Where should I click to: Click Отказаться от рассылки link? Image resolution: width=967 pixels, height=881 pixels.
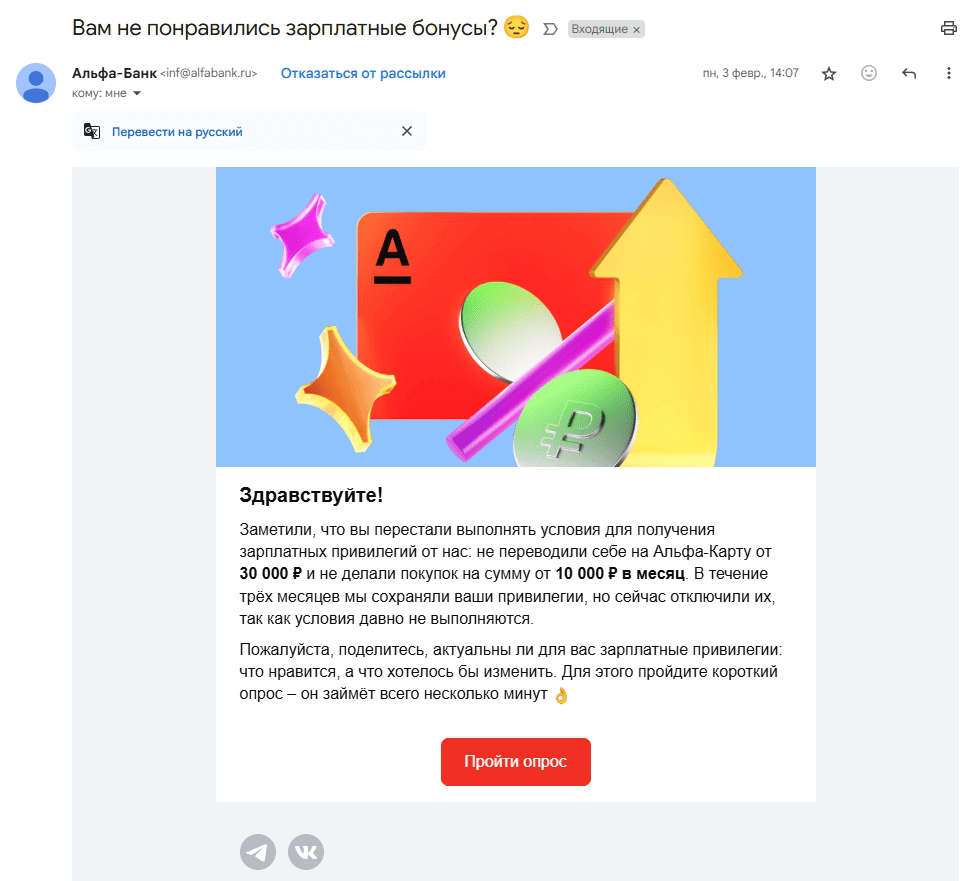tap(363, 73)
